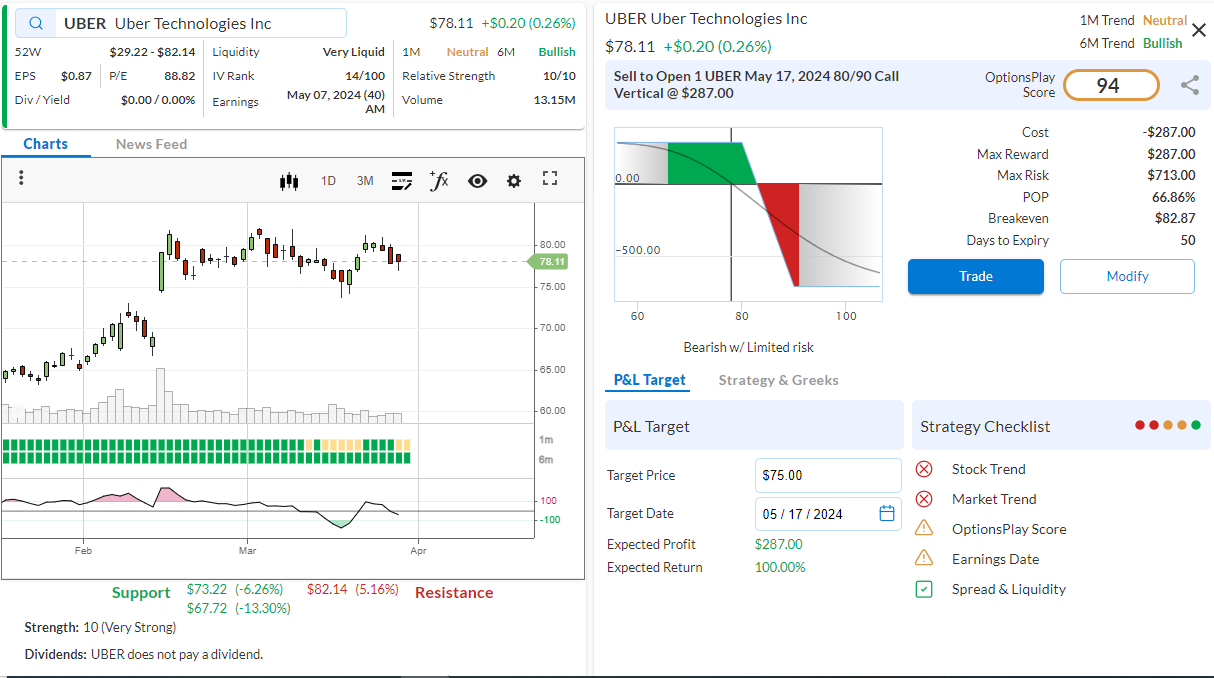Image resolution: width=1214 pixels, height=678 pixels.
Task: Click the Very Liquid liquidity value
Action: (x=354, y=52)
